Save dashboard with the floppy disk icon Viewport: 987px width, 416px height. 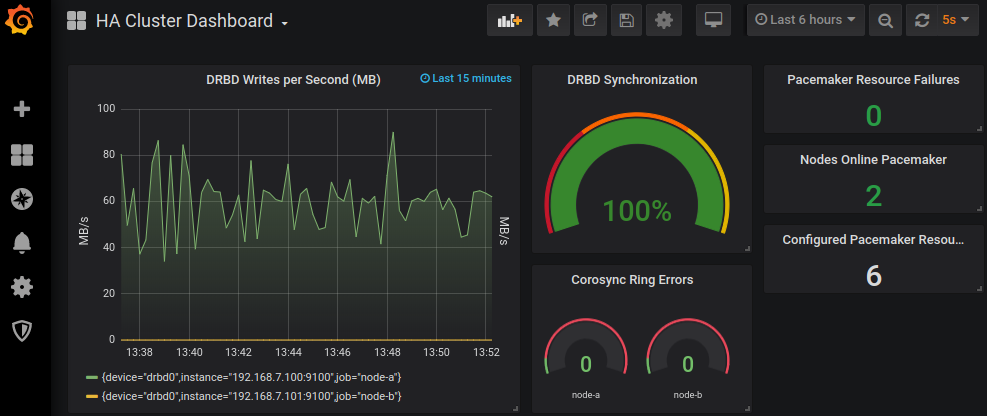pyautogui.click(x=626, y=20)
